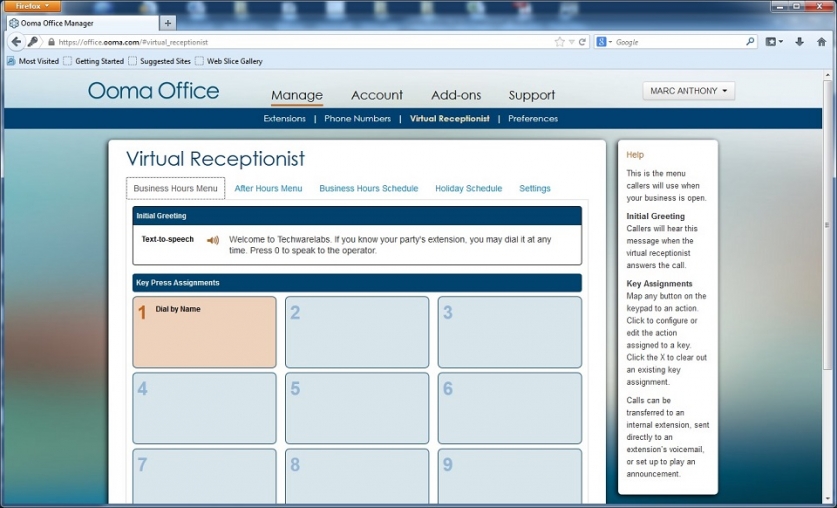Open the URL history dropdown arrow
Viewport: 837px width, 508px height.
coord(571,42)
